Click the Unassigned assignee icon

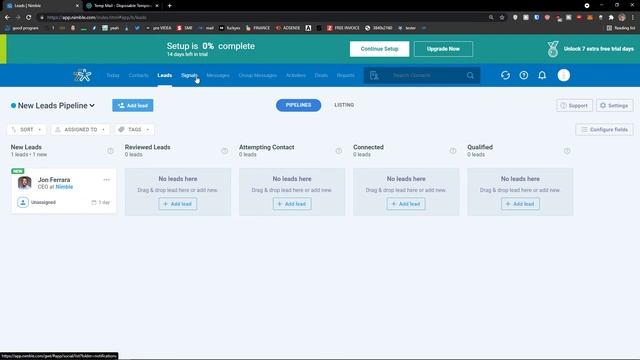click(x=23, y=202)
